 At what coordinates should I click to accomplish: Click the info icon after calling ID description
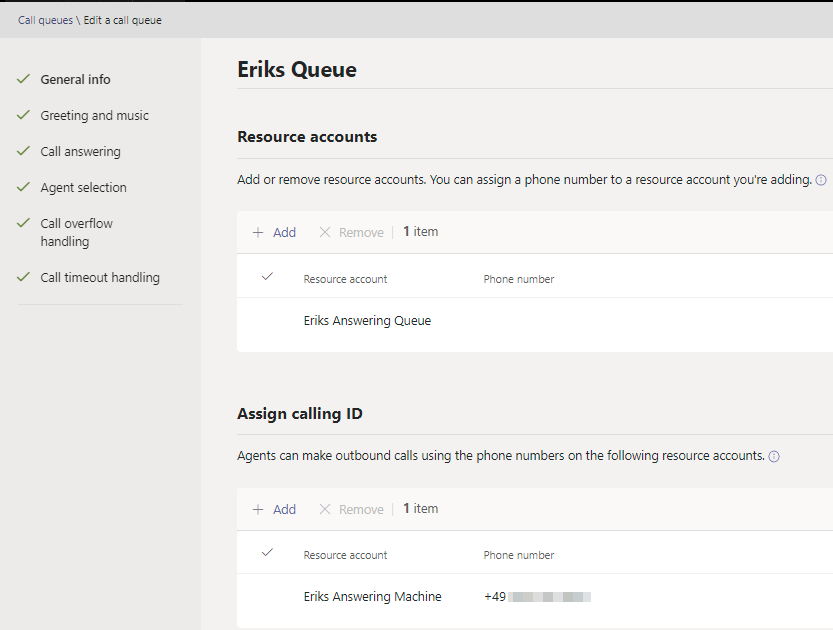(x=774, y=457)
